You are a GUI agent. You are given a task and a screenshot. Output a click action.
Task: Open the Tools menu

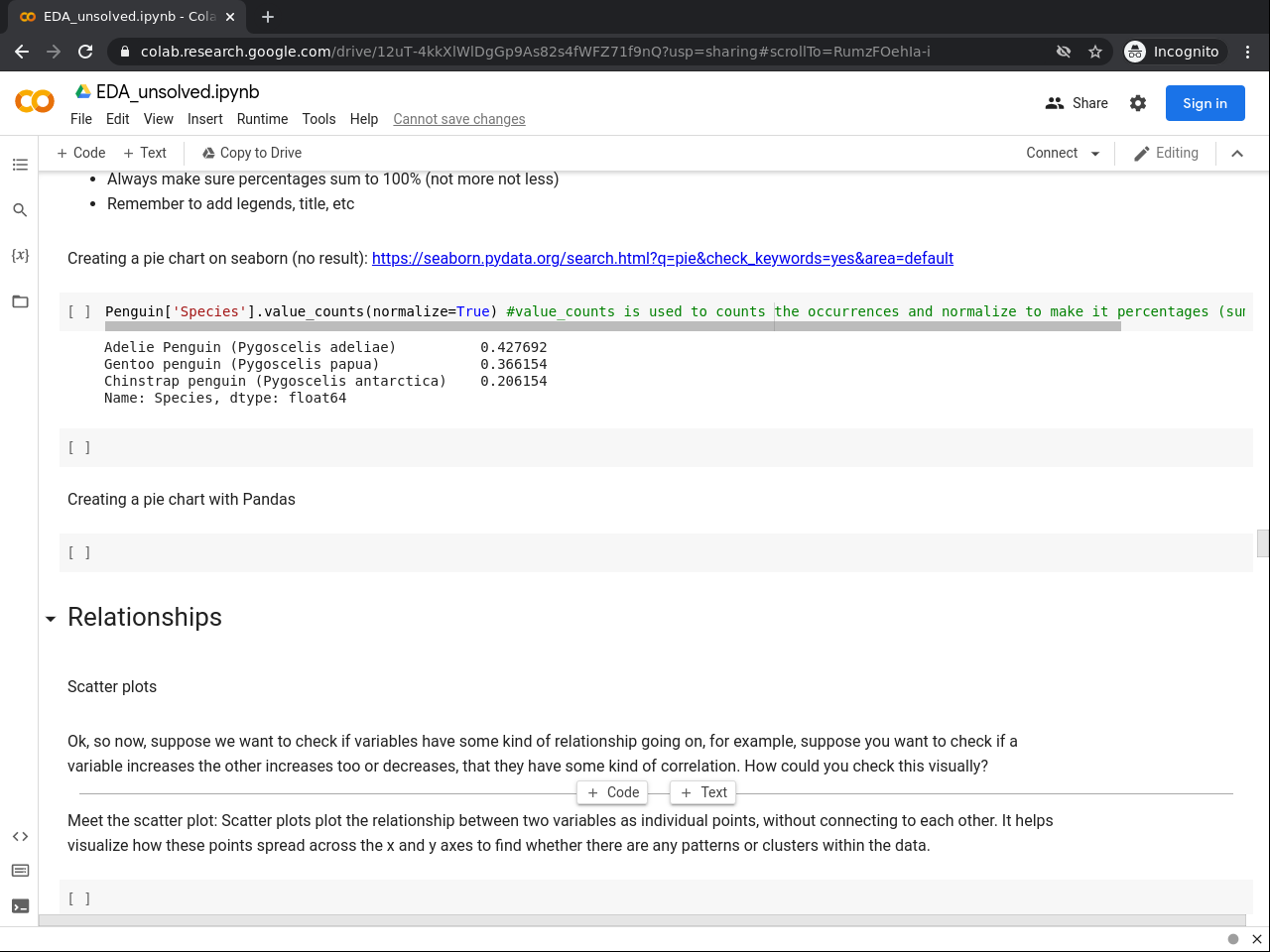(318, 119)
